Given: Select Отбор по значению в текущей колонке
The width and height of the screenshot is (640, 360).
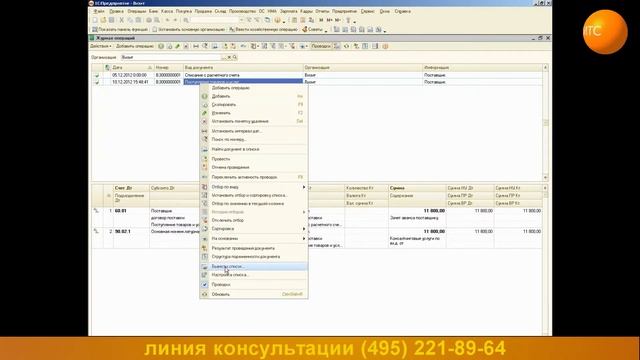Looking at the screenshot, I should tap(253, 204).
